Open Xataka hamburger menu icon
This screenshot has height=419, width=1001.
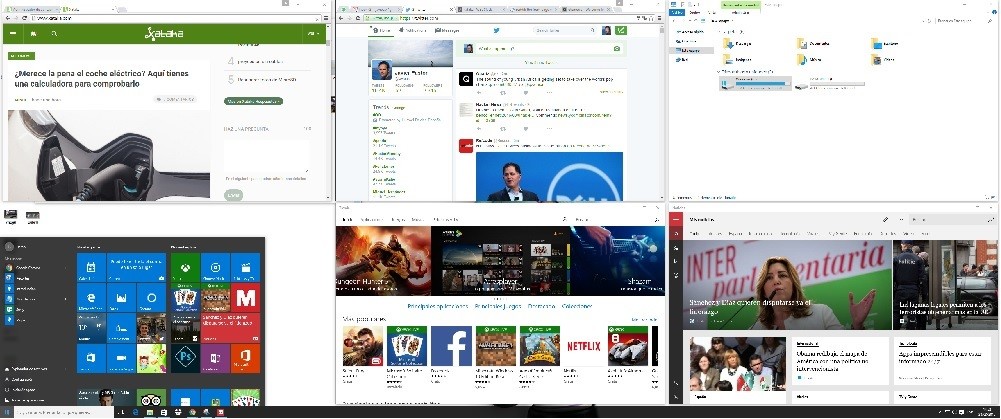click(12, 34)
